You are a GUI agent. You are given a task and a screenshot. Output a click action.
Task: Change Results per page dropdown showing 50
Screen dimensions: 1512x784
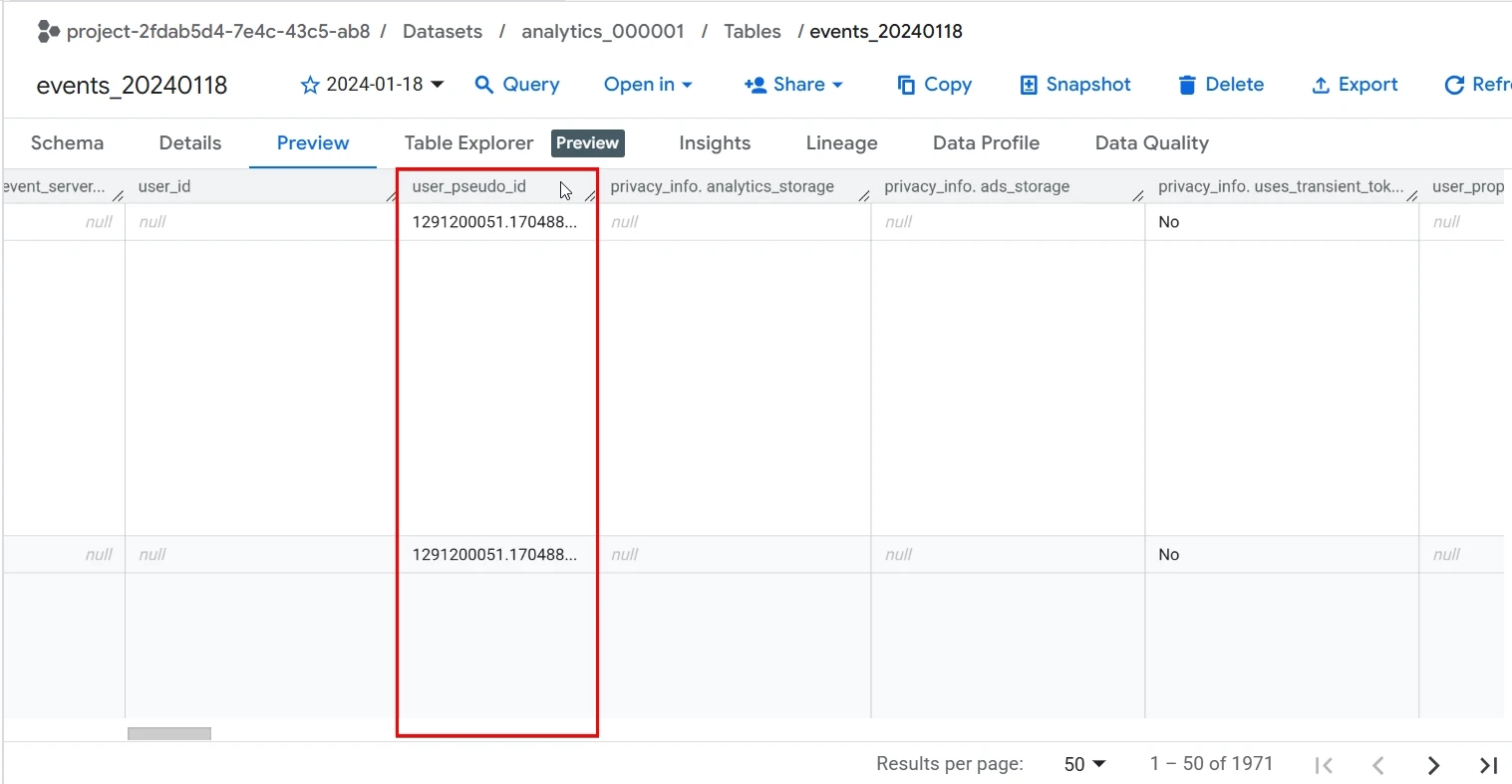(x=1084, y=764)
